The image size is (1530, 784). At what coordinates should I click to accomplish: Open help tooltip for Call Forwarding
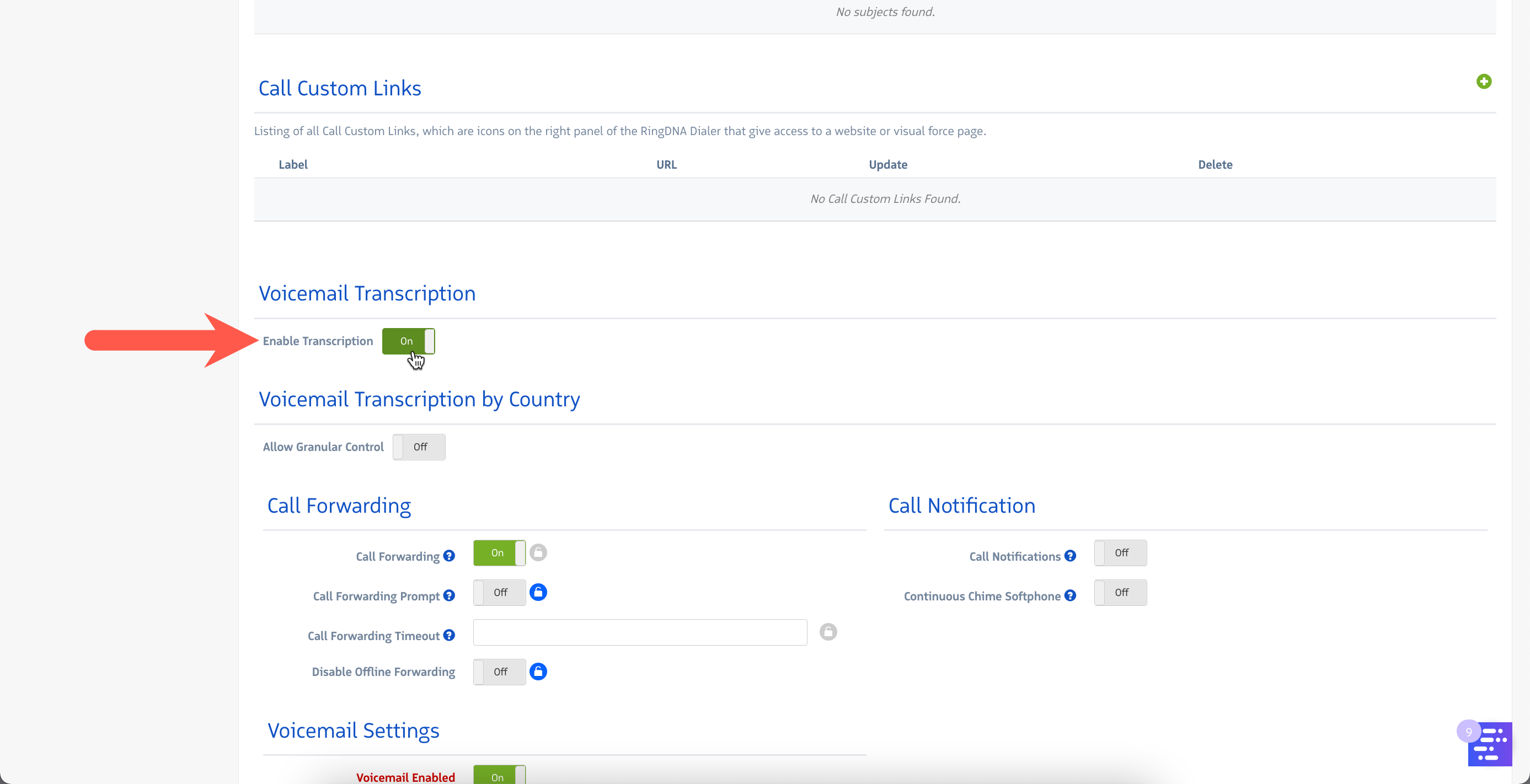point(449,556)
